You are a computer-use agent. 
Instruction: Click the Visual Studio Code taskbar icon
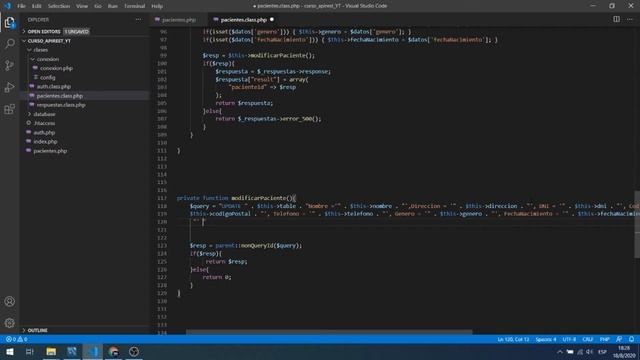(x=93, y=351)
